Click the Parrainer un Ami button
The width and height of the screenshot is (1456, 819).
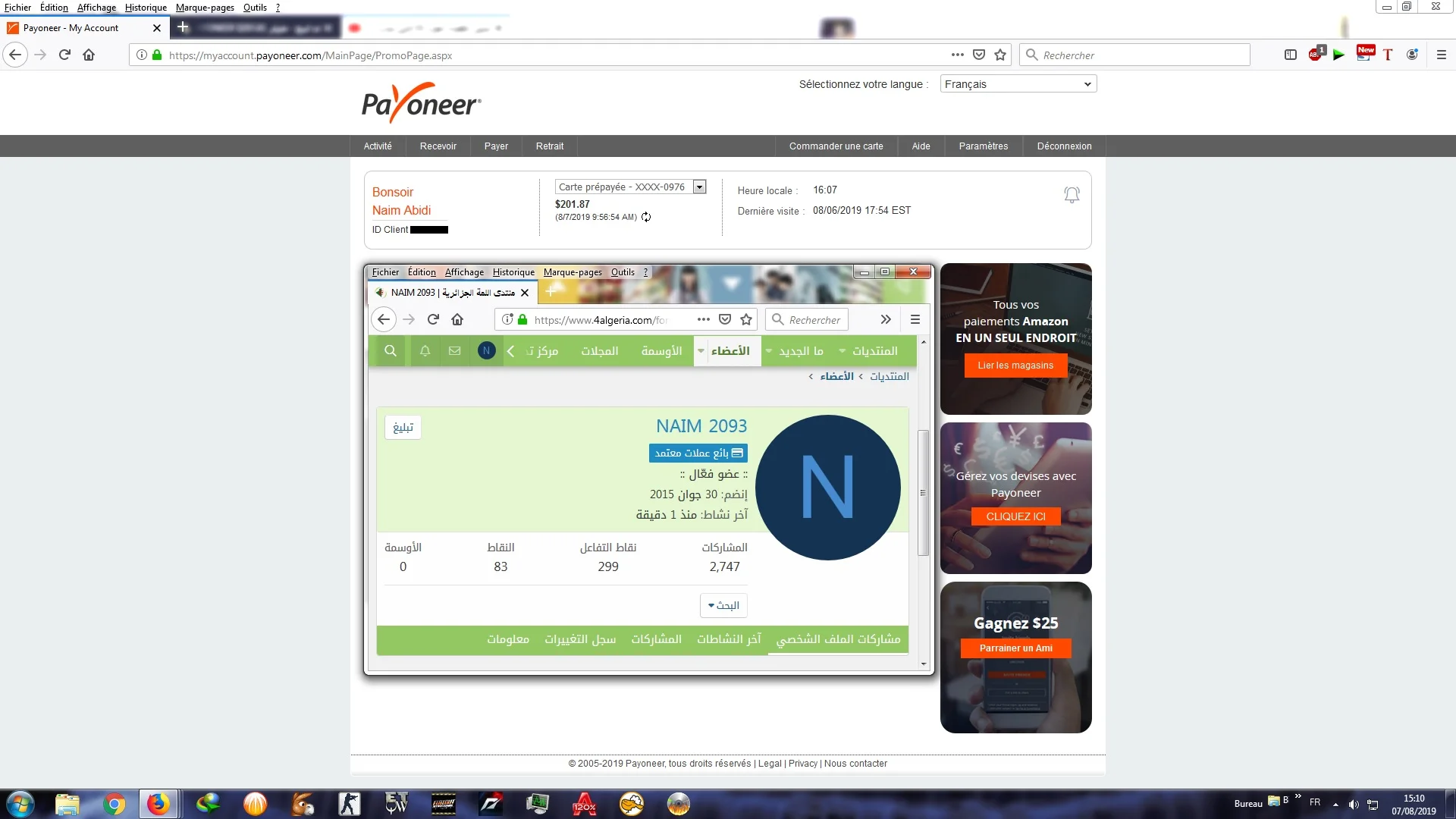(1015, 648)
